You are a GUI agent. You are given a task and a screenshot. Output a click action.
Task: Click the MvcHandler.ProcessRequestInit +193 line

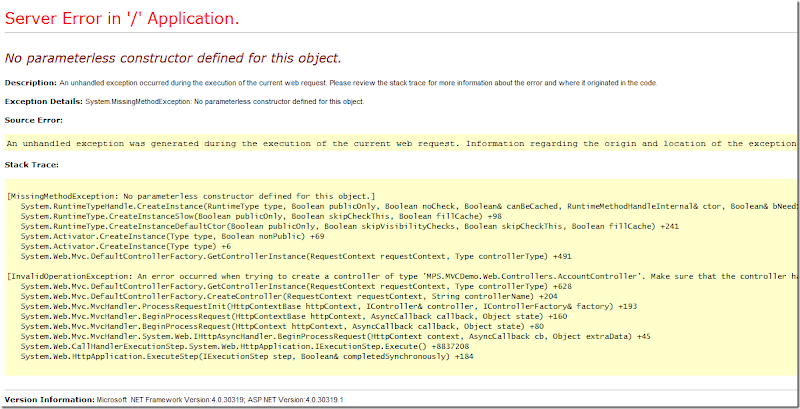(329, 306)
